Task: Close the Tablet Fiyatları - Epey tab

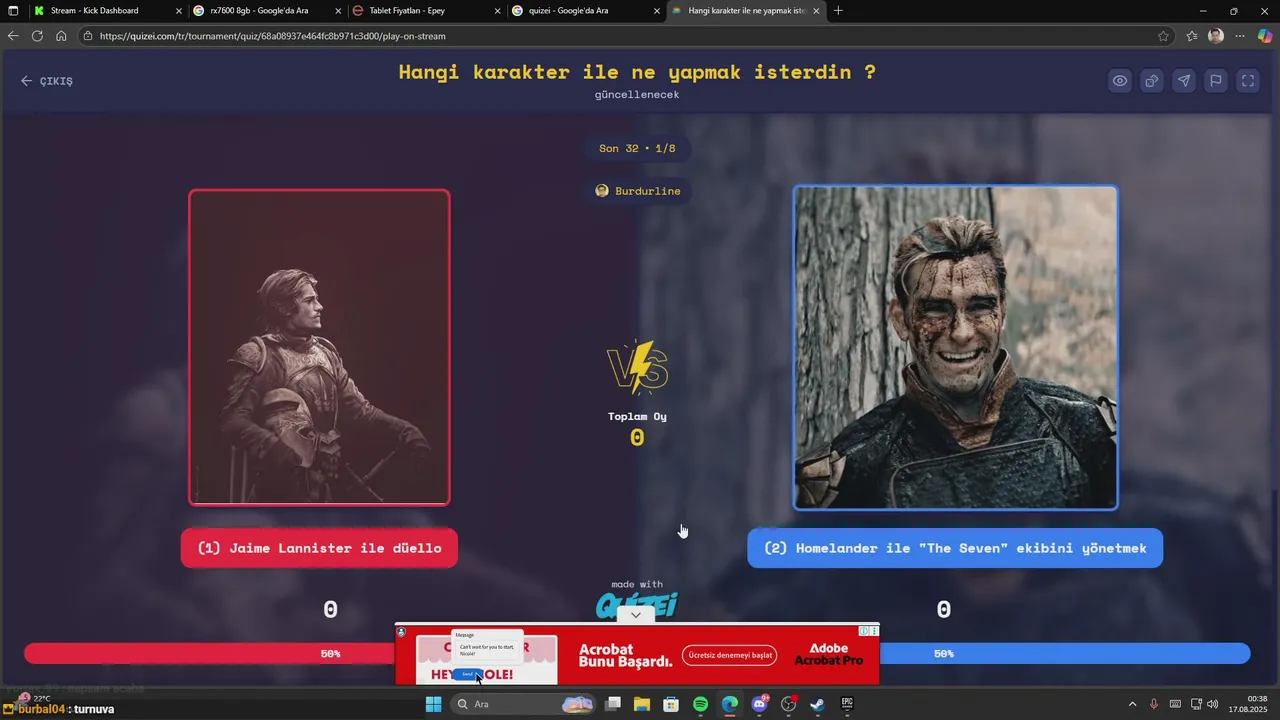Action: click(x=497, y=11)
